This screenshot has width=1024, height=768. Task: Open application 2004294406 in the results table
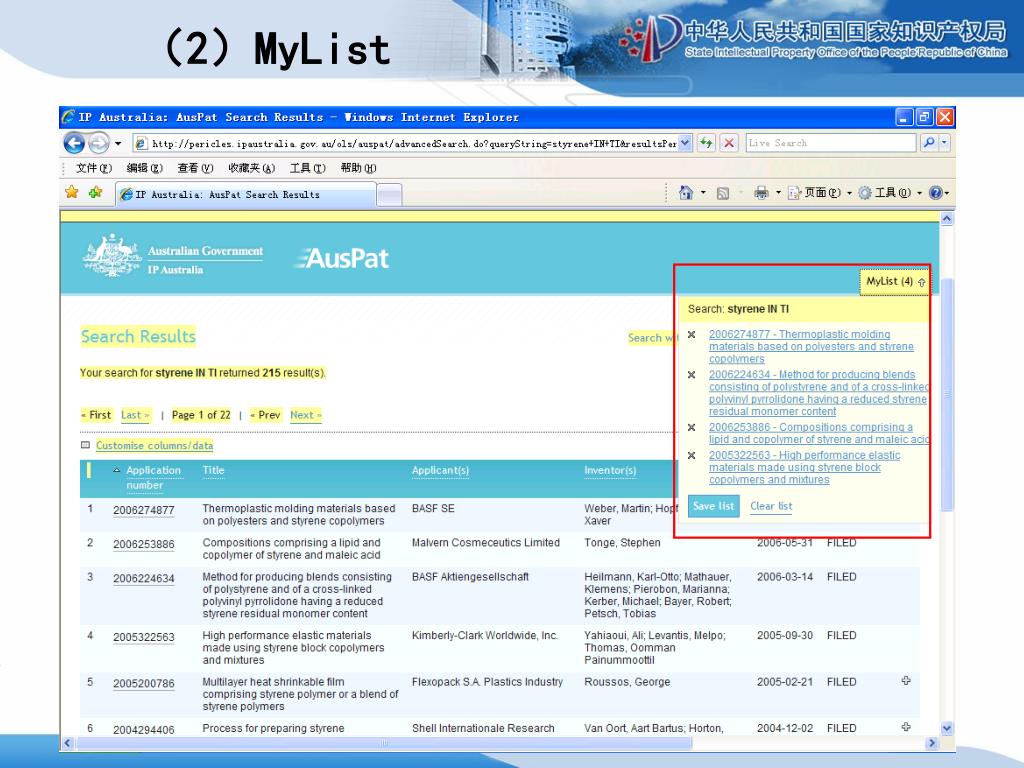(144, 730)
